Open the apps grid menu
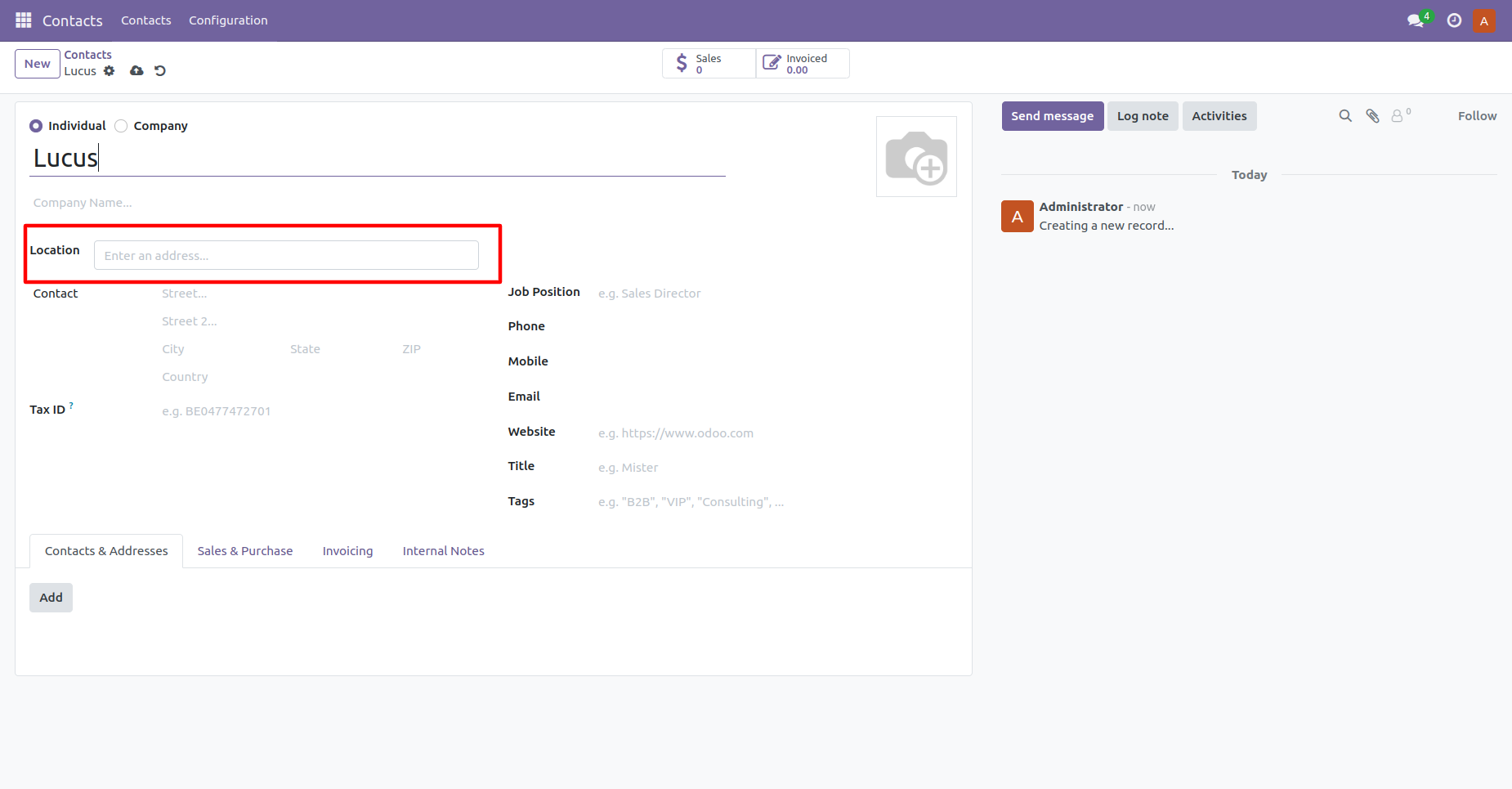 (23, 20)
